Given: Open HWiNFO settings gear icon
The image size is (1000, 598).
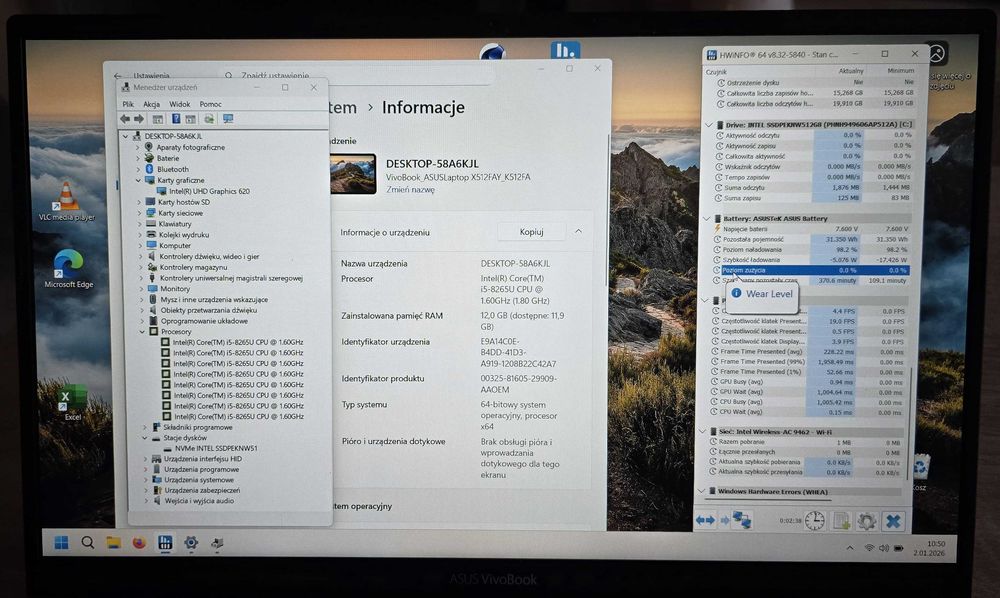Looking at the screenshot, I should pyautogui.click(x=866, y=521).
